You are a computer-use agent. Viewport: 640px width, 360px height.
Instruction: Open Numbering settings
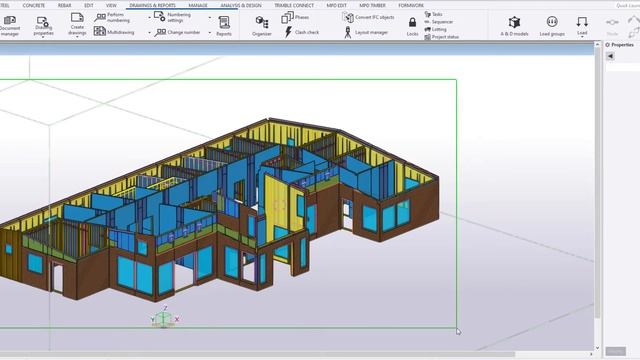172,17
